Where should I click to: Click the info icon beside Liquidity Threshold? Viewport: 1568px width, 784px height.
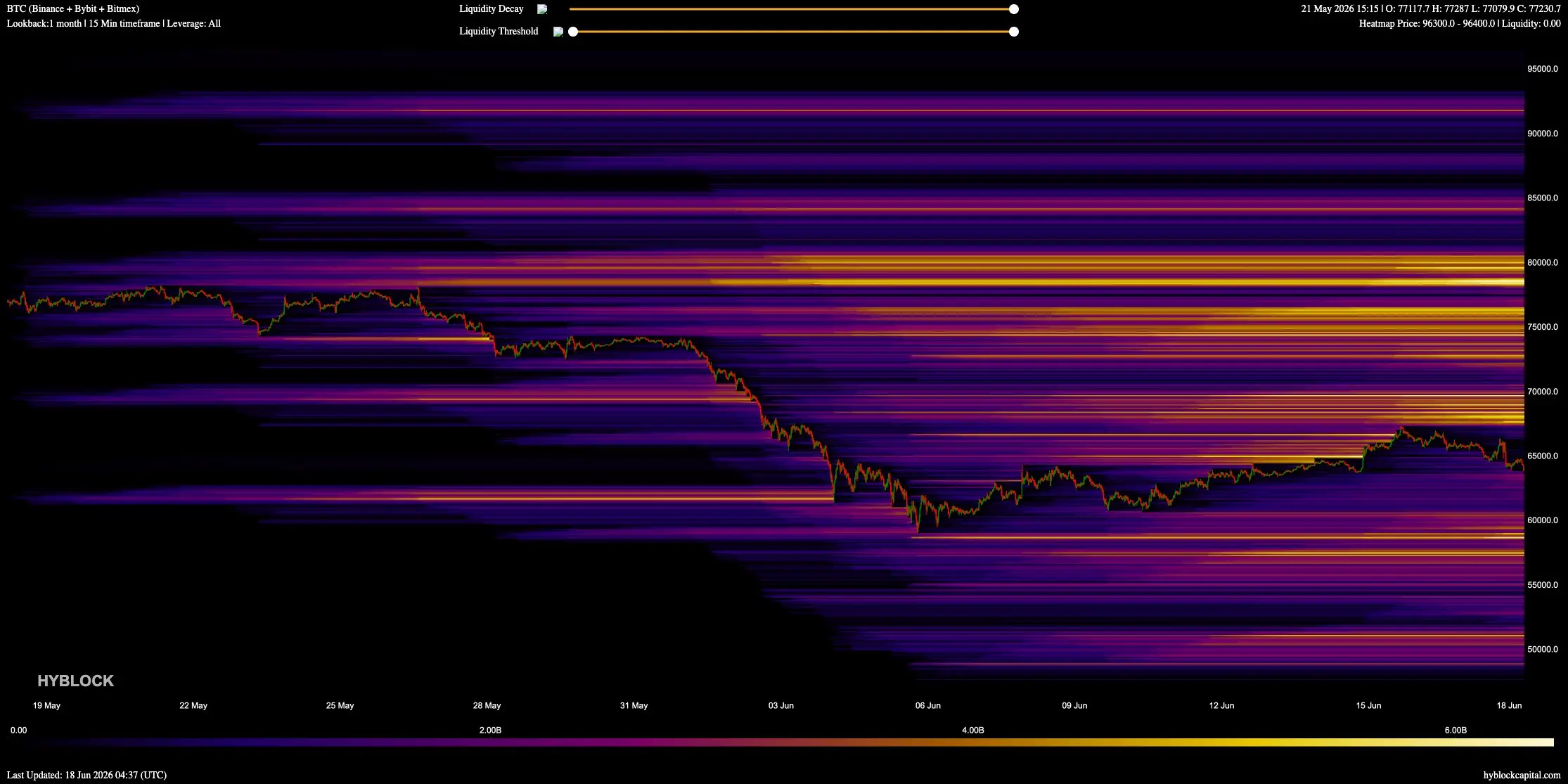[x=558, y=32]
